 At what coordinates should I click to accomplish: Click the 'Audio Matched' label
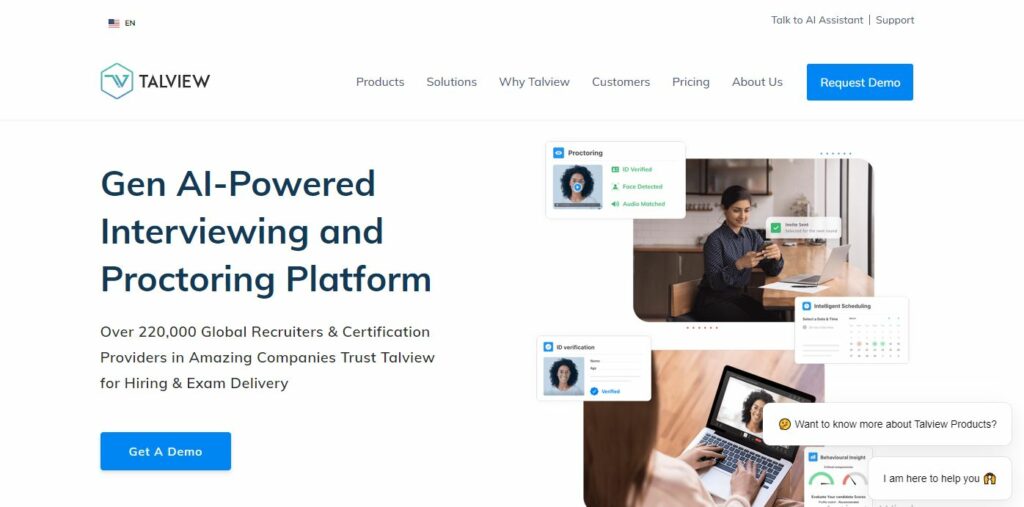[643, 204]
